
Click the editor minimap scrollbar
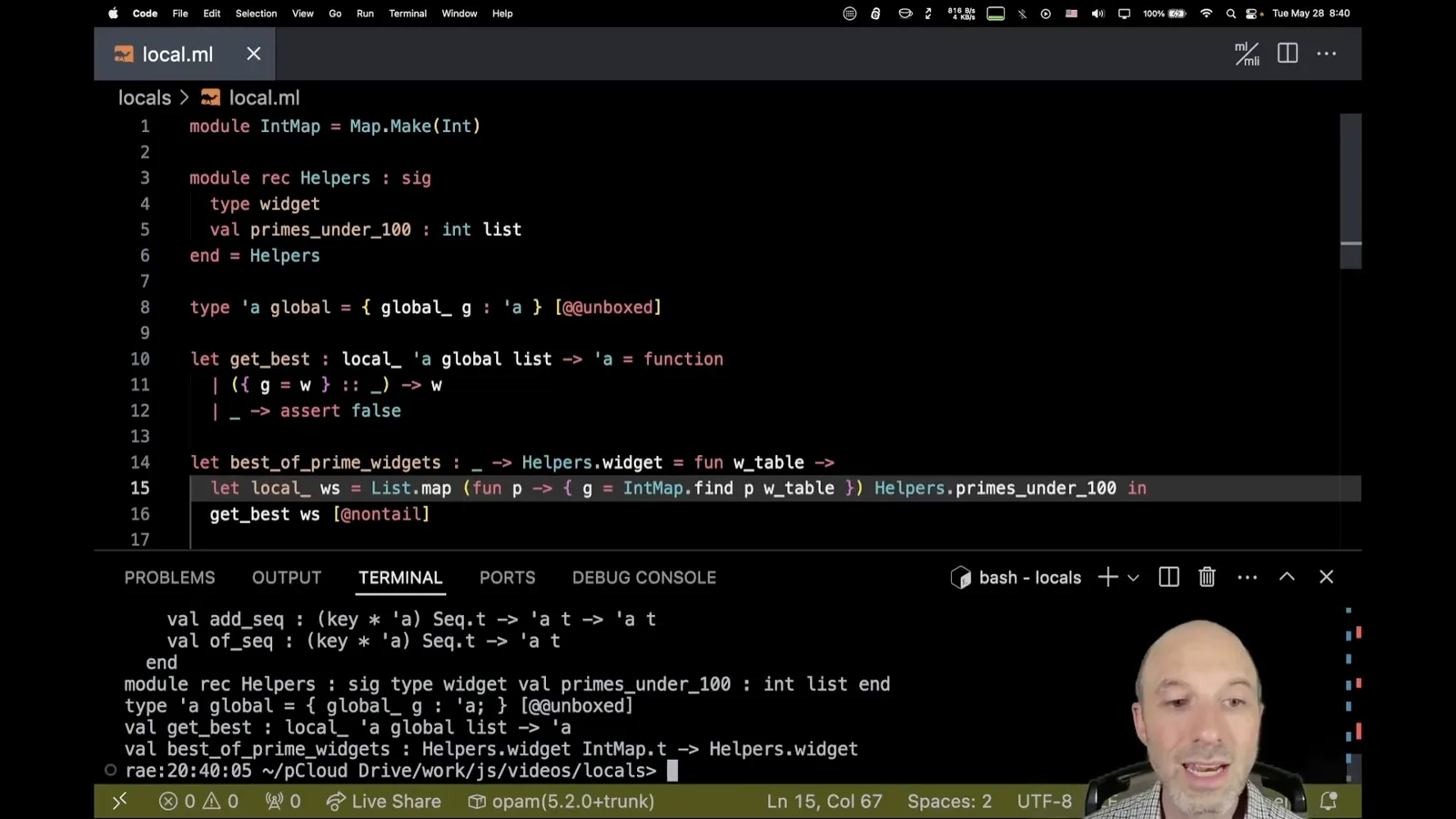[1350, 191]
